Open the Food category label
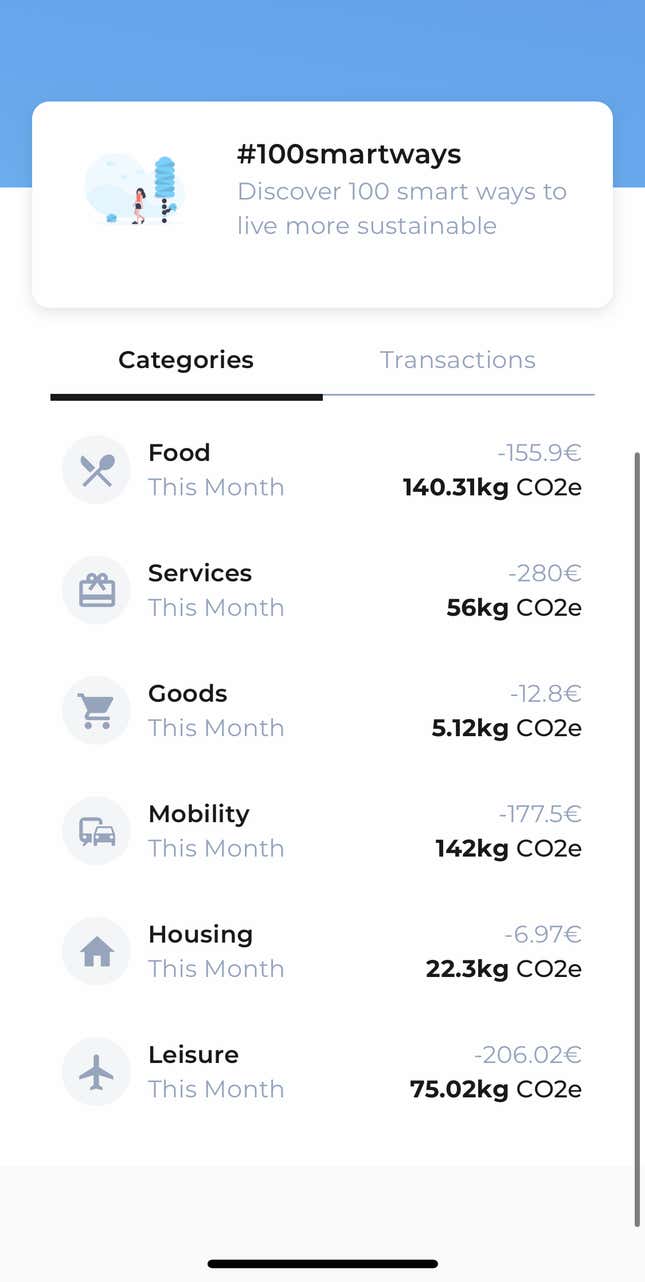 coord(179,453)
